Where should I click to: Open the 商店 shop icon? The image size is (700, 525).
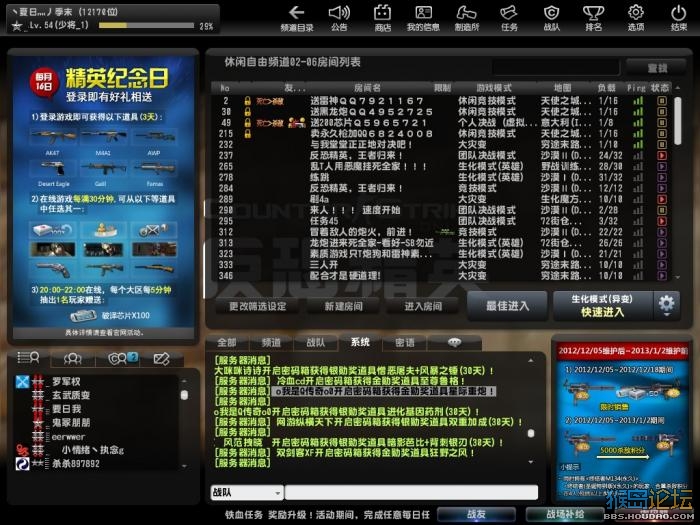383,18
